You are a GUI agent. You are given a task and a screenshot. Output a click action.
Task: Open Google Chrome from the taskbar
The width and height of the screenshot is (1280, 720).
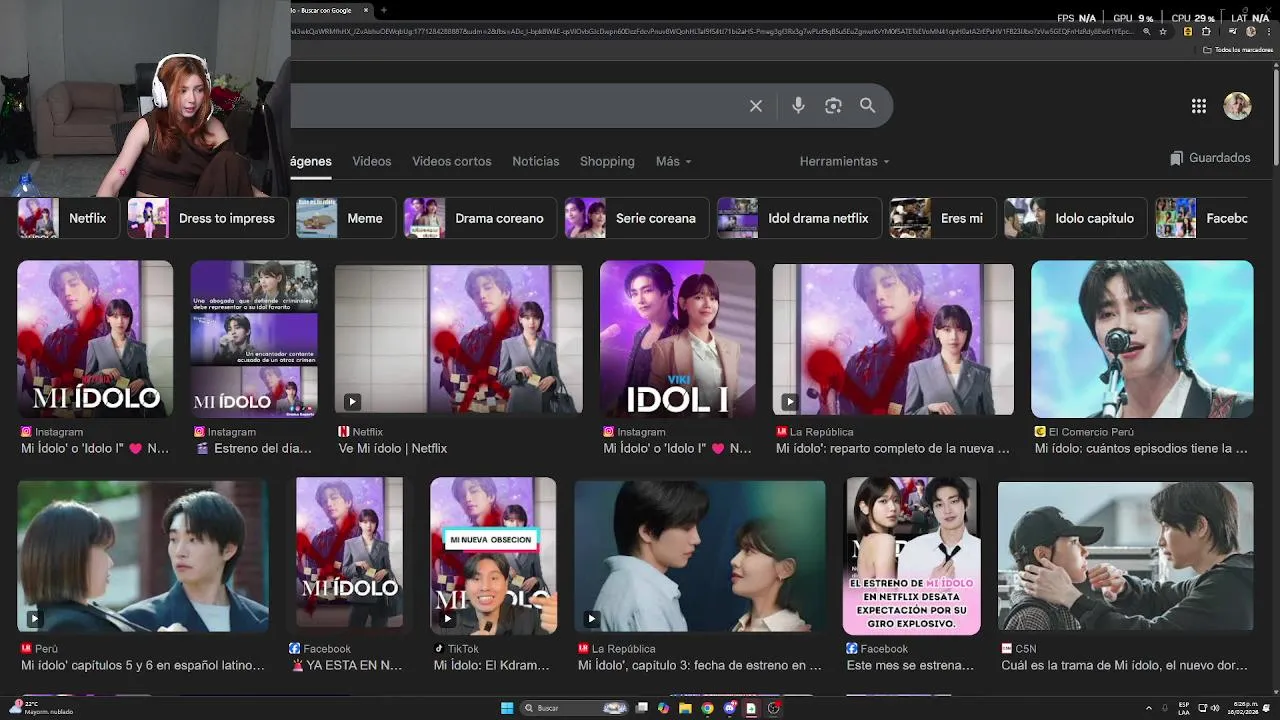(x=707, y=708)
